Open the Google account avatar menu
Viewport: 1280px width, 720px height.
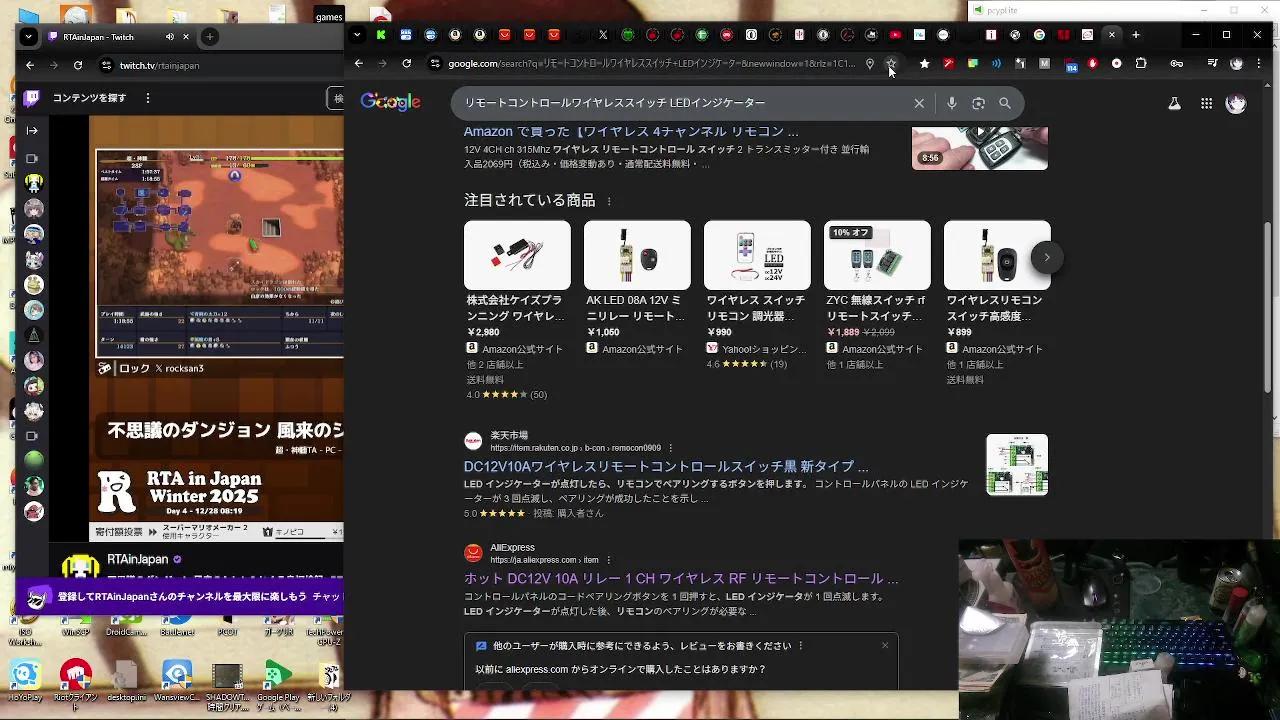1236,103
